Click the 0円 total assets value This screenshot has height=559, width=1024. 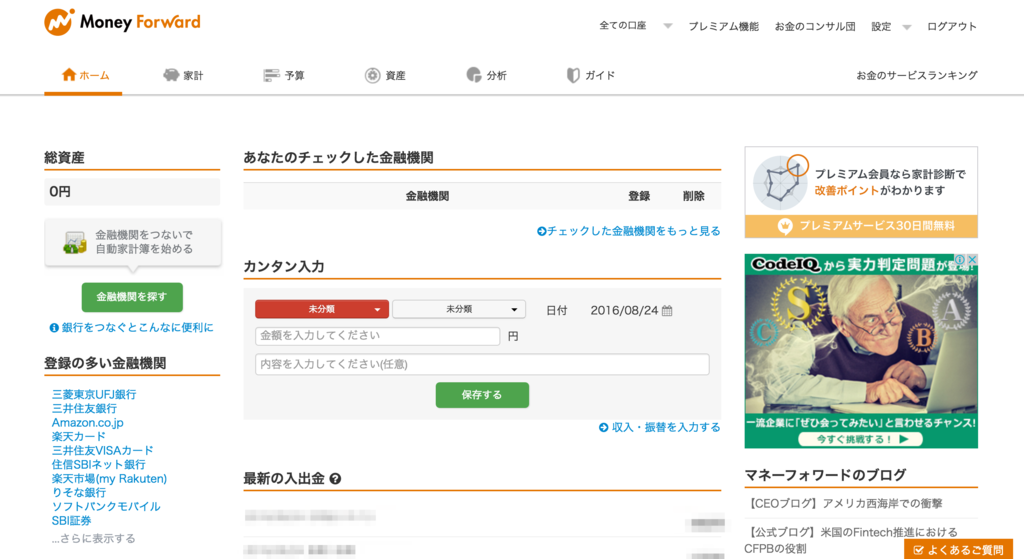[60, 192]
